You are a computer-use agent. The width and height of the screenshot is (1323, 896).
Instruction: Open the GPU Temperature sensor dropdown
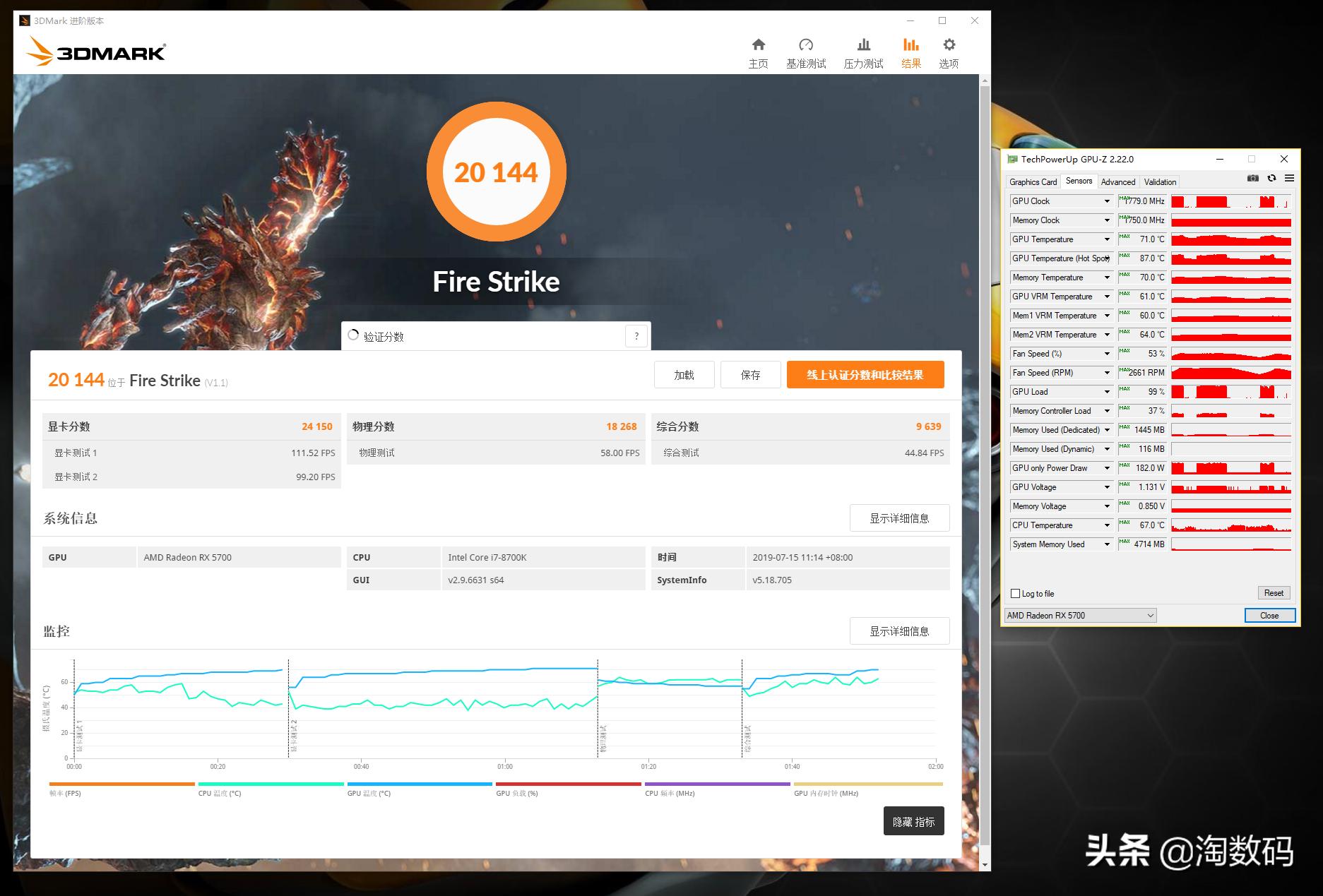pos(1107,239)
